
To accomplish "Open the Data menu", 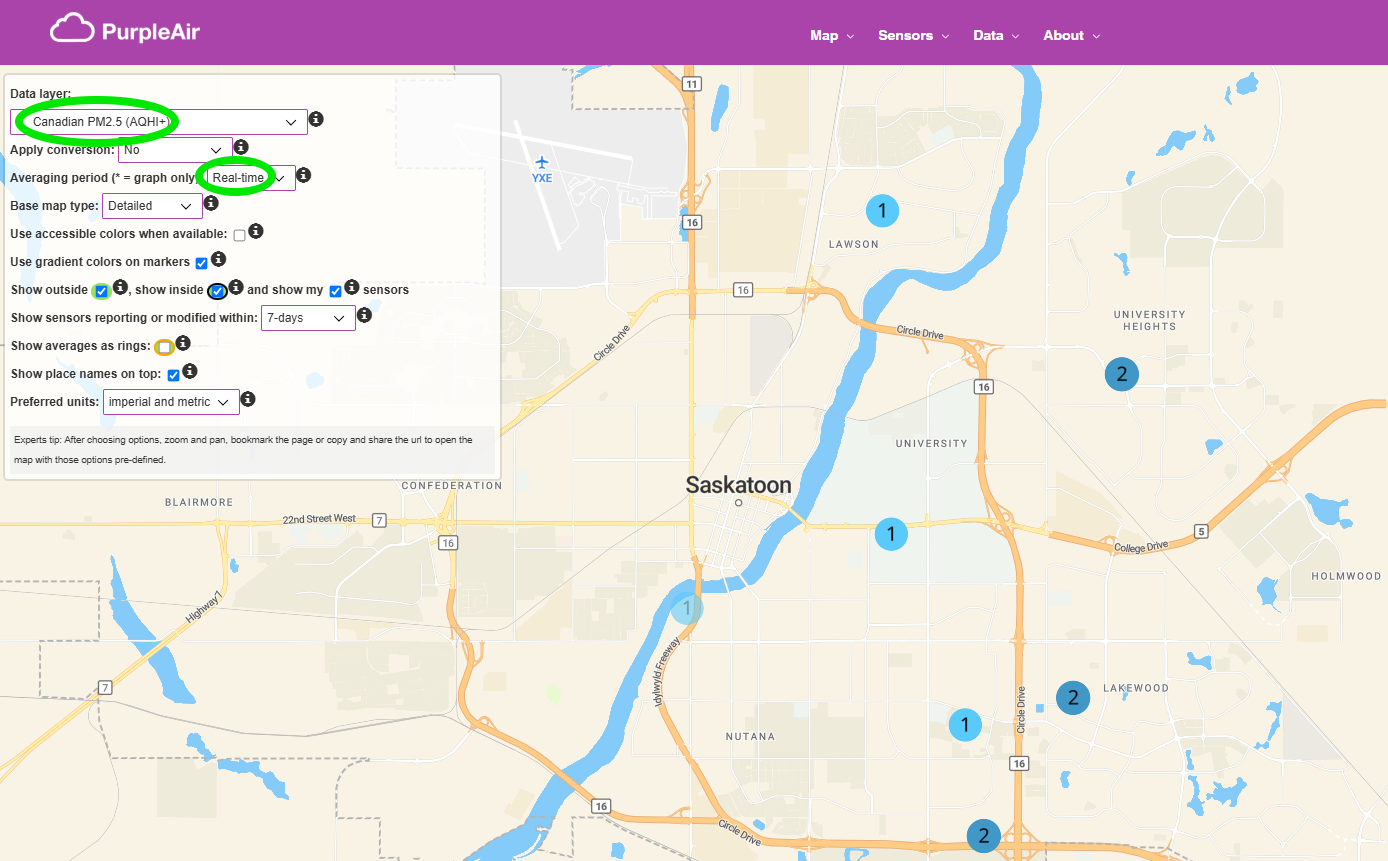I will [x=996, y=35].
